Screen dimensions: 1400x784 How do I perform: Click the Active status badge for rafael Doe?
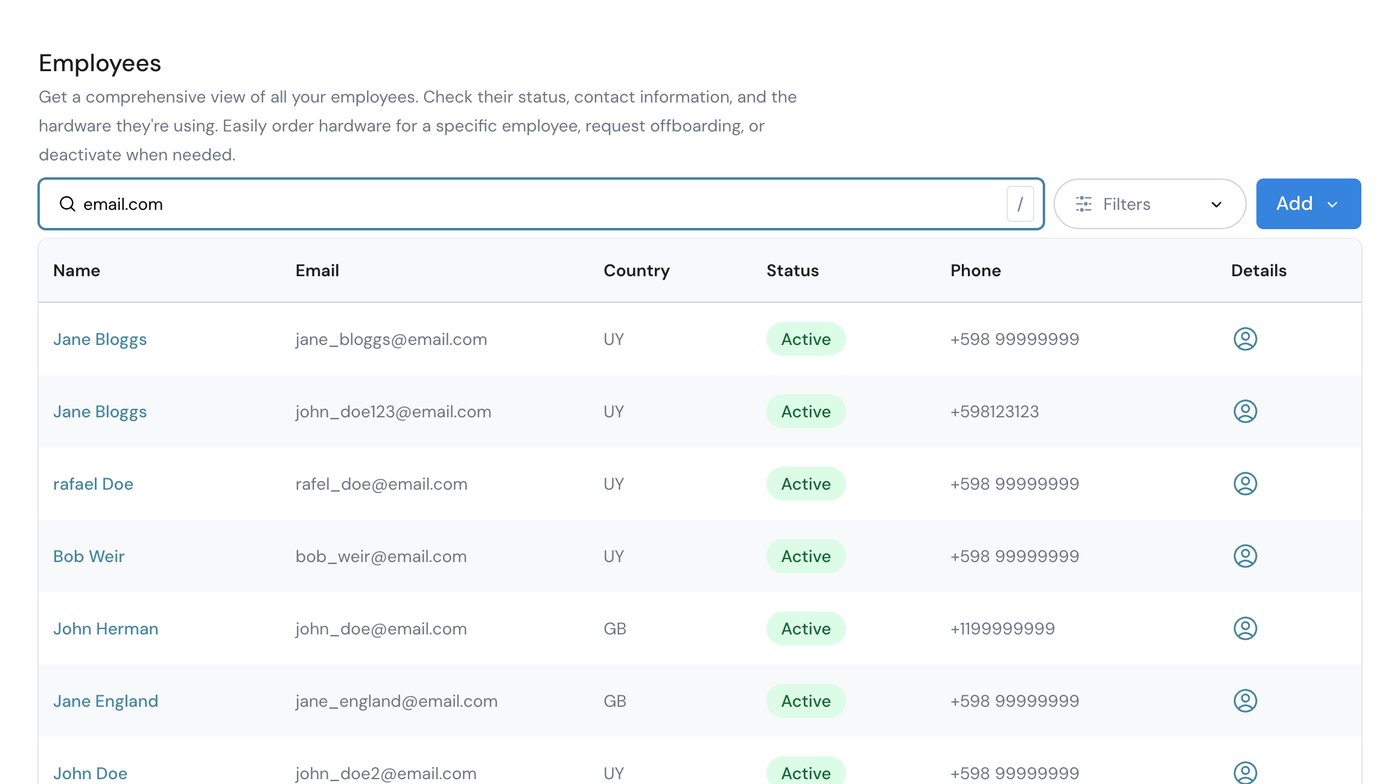806,484
